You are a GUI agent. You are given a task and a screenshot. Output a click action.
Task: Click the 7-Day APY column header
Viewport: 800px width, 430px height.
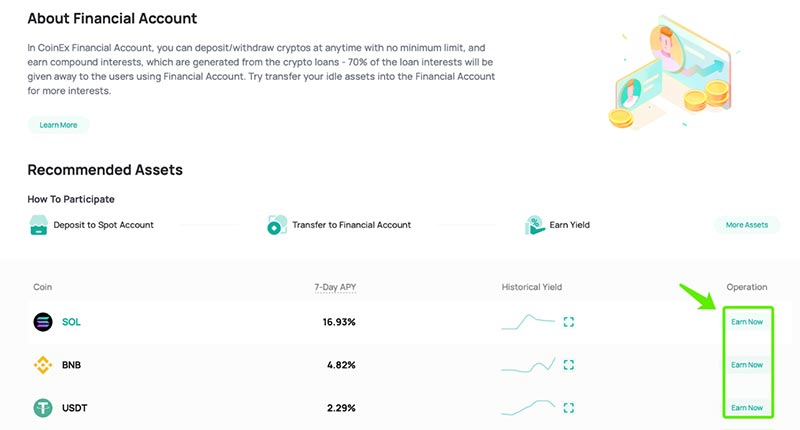tap(335, 287)
